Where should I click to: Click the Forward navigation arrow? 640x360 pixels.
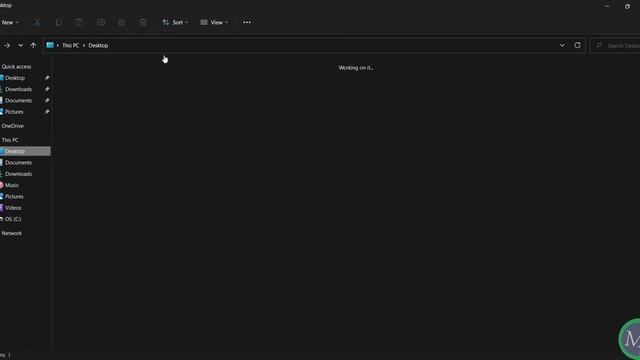point(7,45)
